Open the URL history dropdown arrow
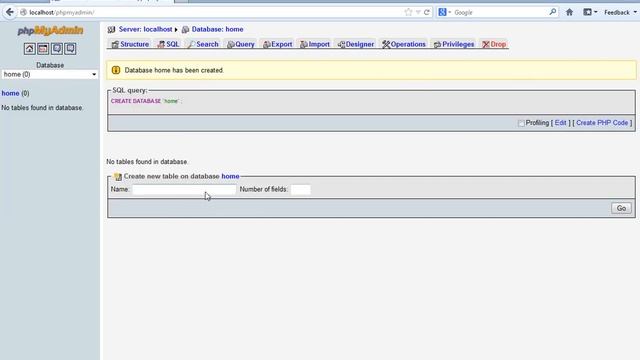Screen dimensions: 640x360 click(418, 12)
